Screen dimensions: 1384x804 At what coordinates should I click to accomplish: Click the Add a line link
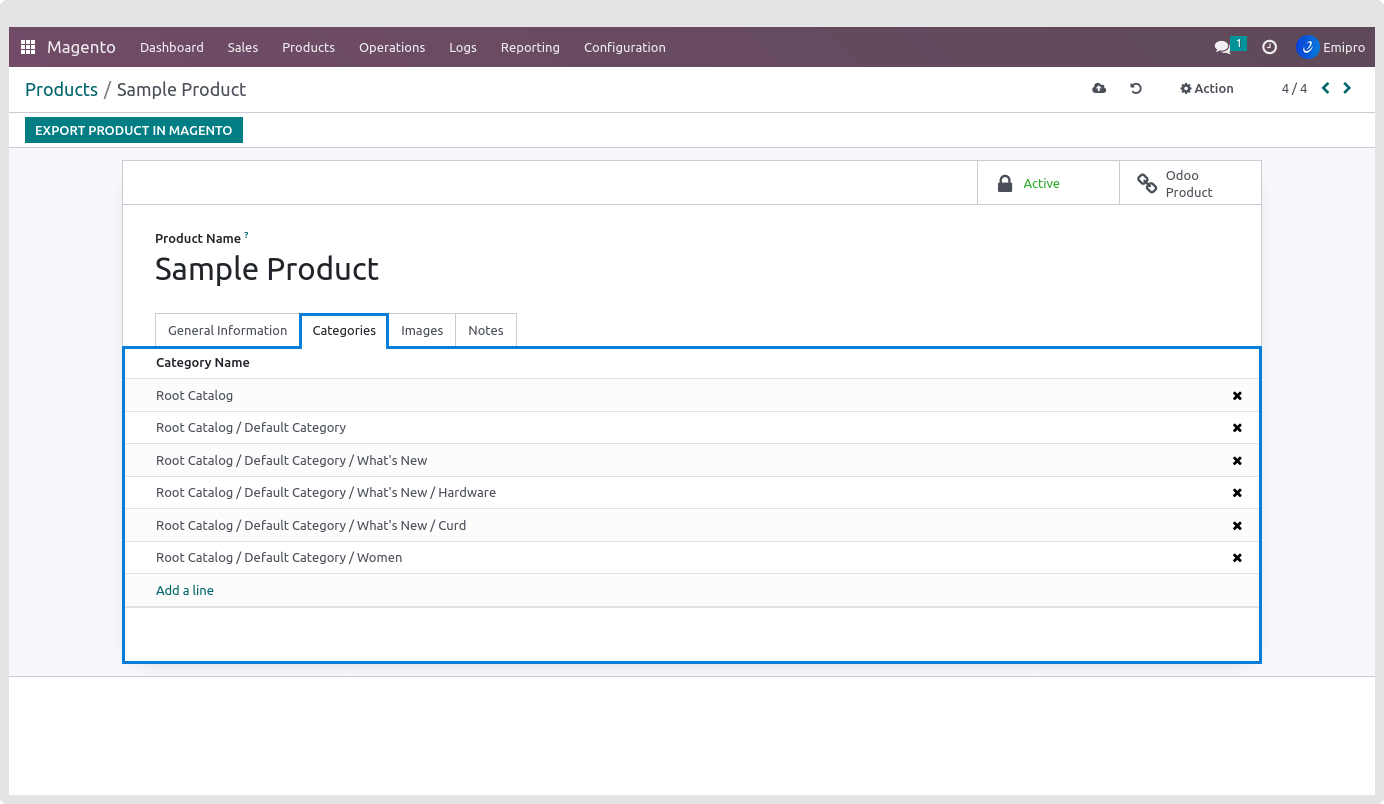pyautogui.click(x=185, y=591)
